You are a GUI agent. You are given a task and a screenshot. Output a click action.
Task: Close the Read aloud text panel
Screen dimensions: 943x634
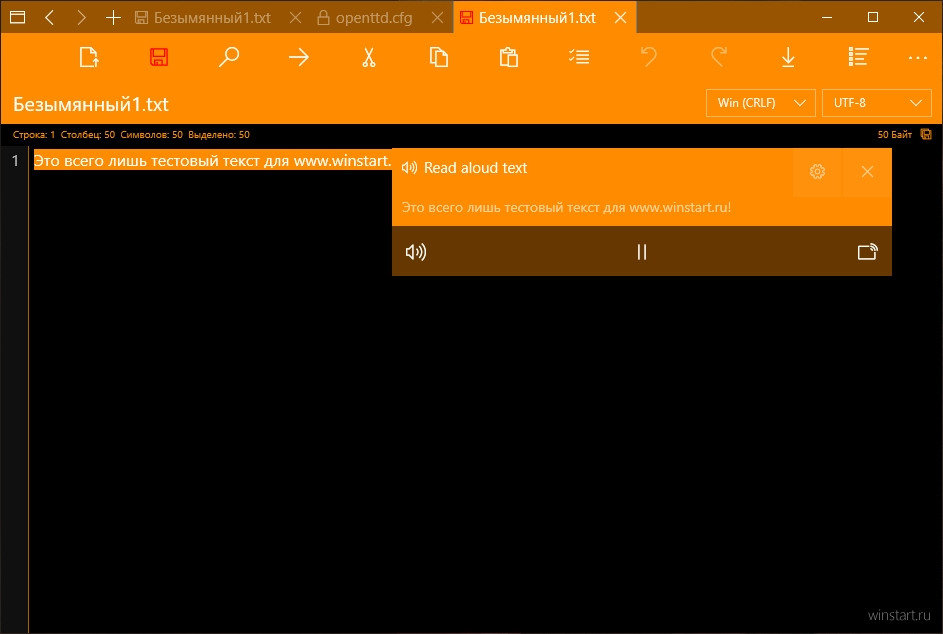click(x=867, y=172)
